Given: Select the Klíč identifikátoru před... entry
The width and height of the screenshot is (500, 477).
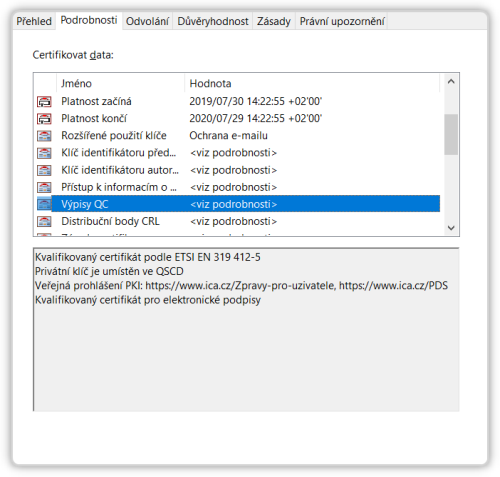Looking at the screenshot, I should point(118,153).
